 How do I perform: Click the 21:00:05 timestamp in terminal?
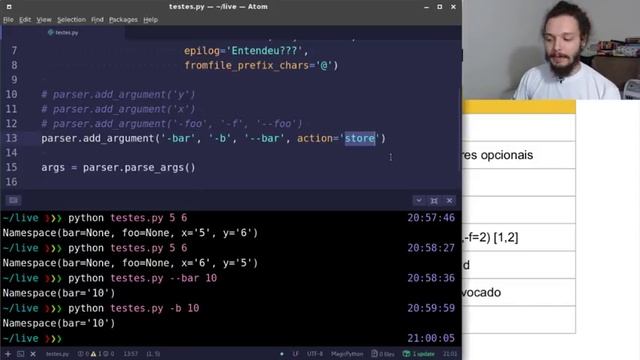point(431,338)
